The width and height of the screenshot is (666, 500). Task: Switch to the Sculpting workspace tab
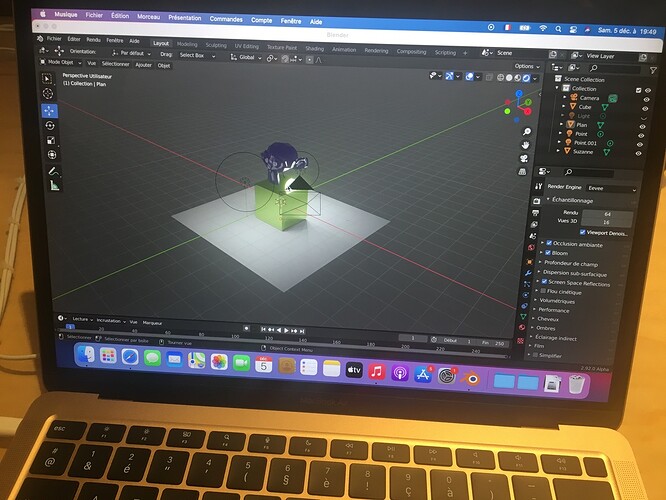click(x=216, y=45)
